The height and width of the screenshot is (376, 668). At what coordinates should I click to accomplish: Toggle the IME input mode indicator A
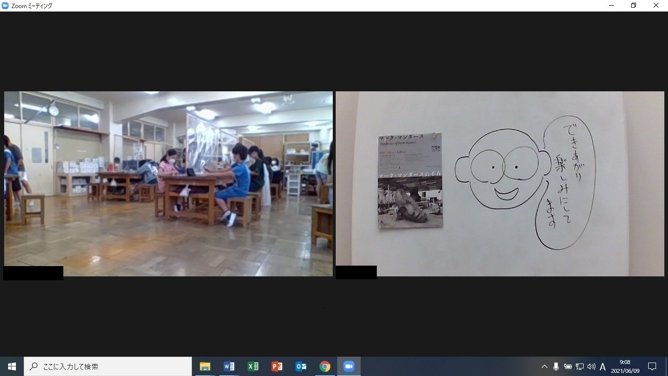[x=602, y=366]
